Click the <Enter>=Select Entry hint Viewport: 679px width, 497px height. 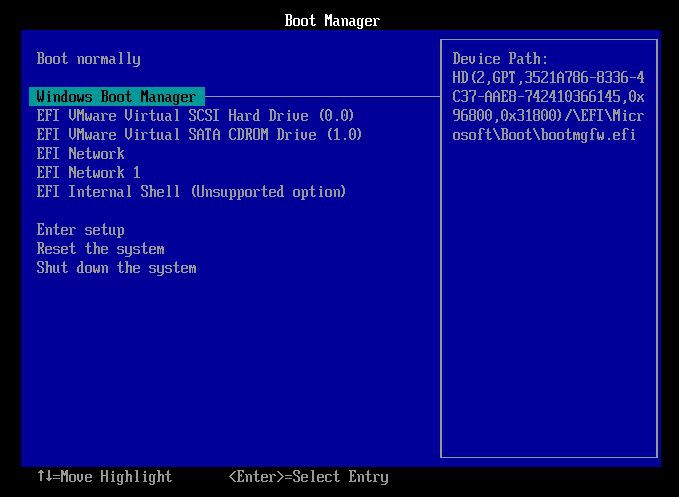tap(308, 477)
